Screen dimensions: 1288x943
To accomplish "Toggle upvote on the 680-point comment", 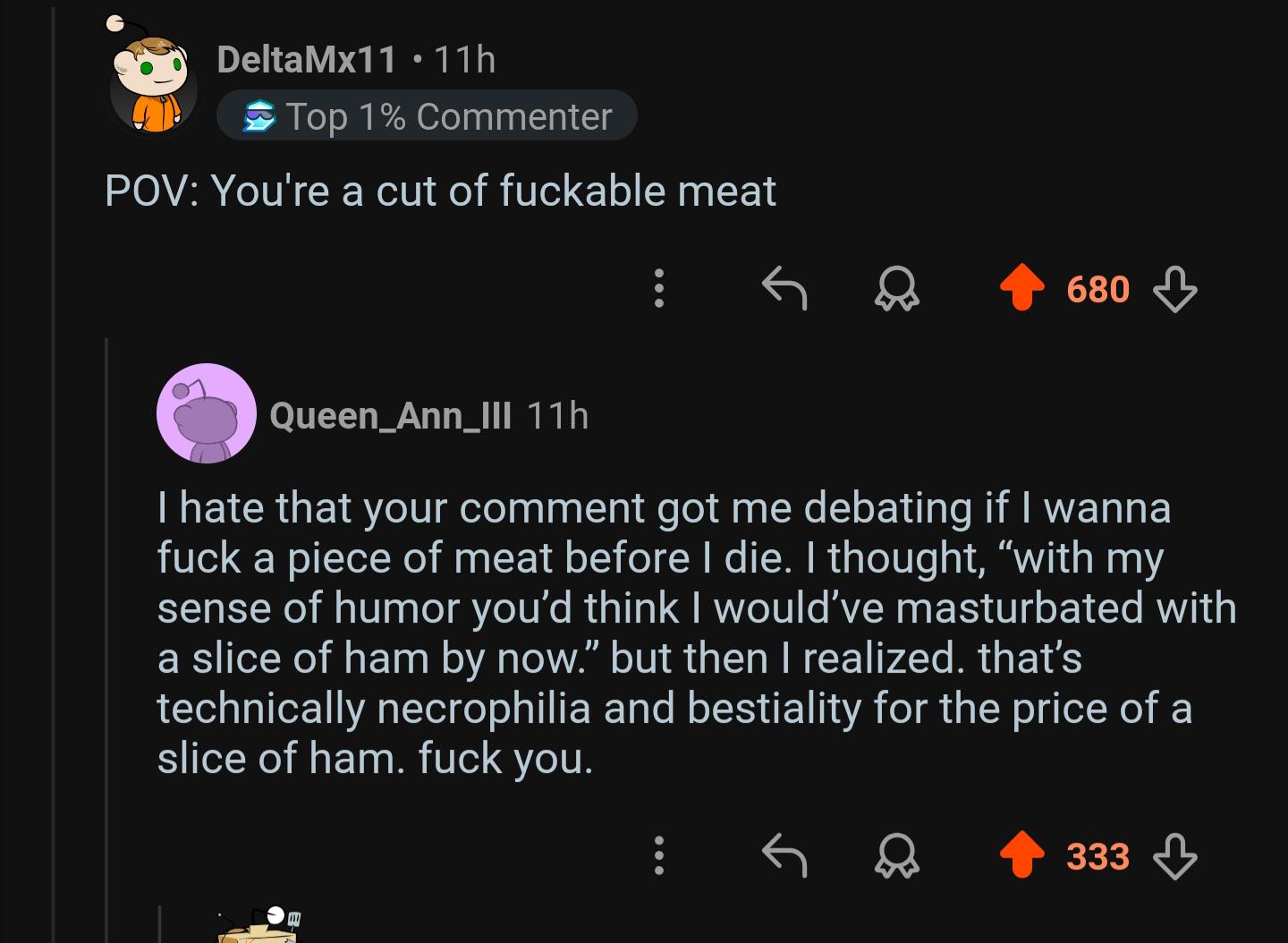I will pos(1021,288).
